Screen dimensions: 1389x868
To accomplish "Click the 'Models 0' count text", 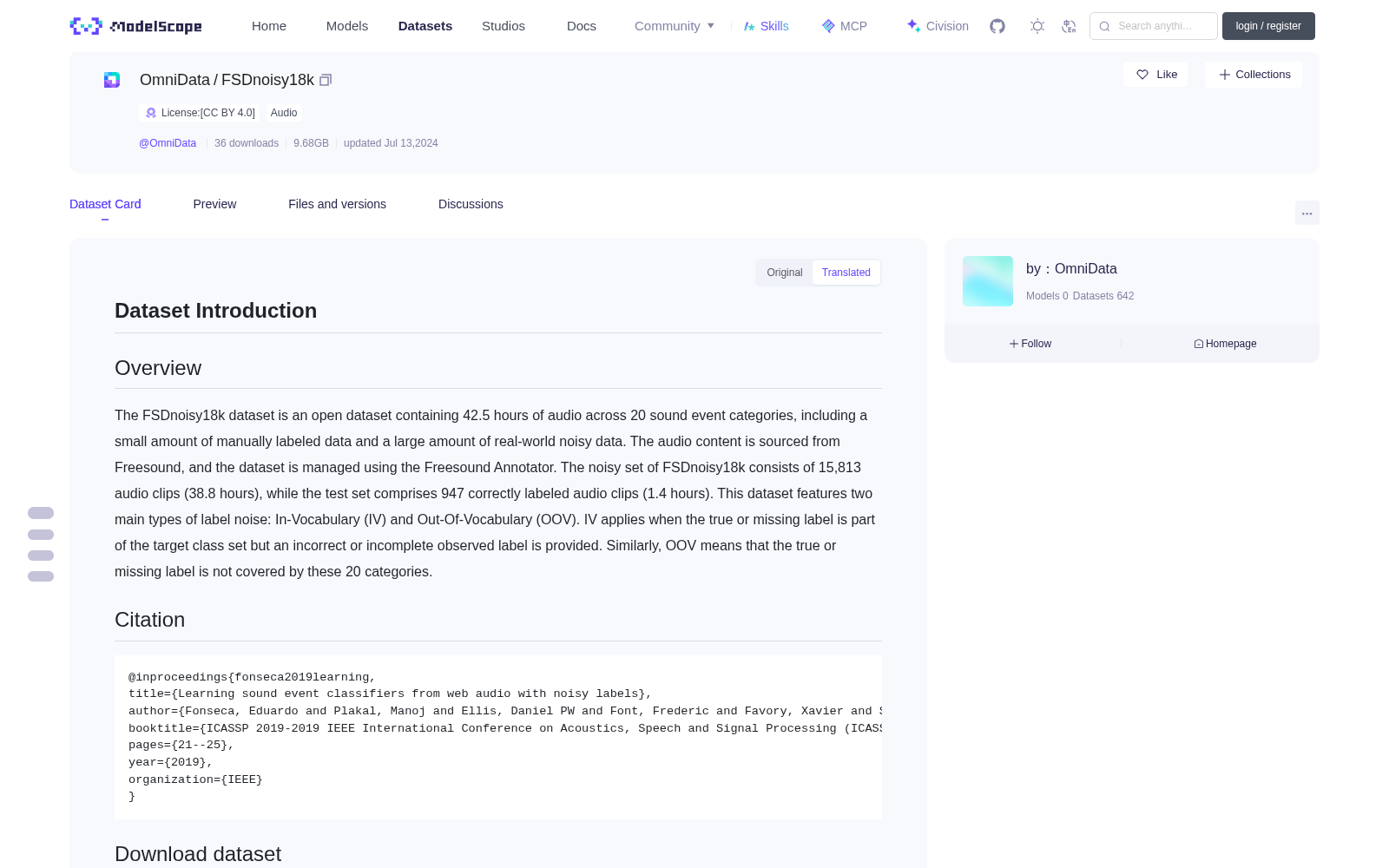I will pyautogui.click(x=1047, y=296).
